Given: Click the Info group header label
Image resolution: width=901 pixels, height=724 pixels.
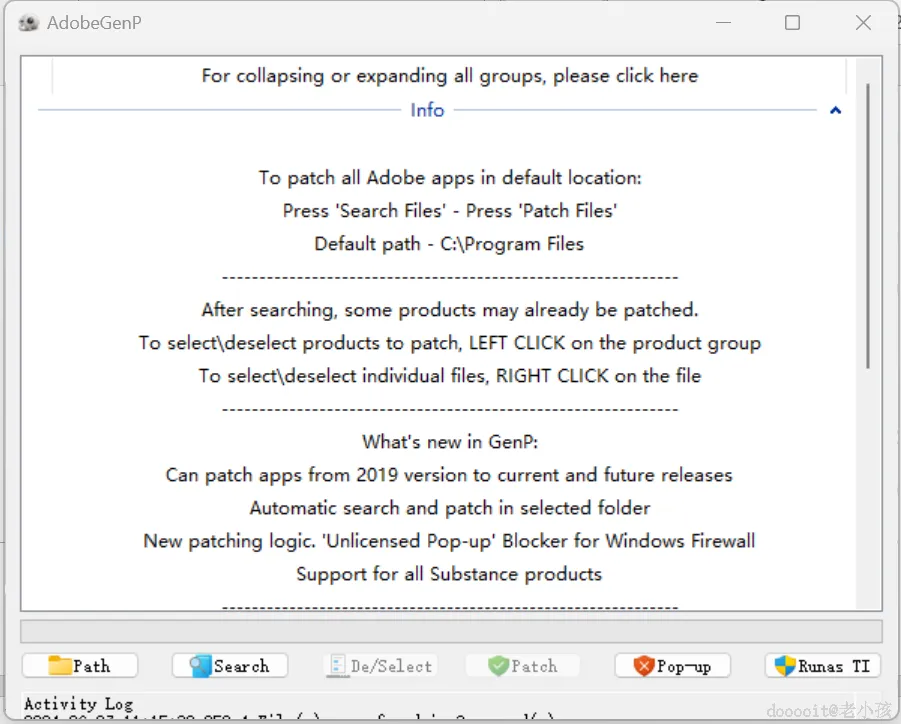Looking at the screenshot, I should (x=427, y=110).
